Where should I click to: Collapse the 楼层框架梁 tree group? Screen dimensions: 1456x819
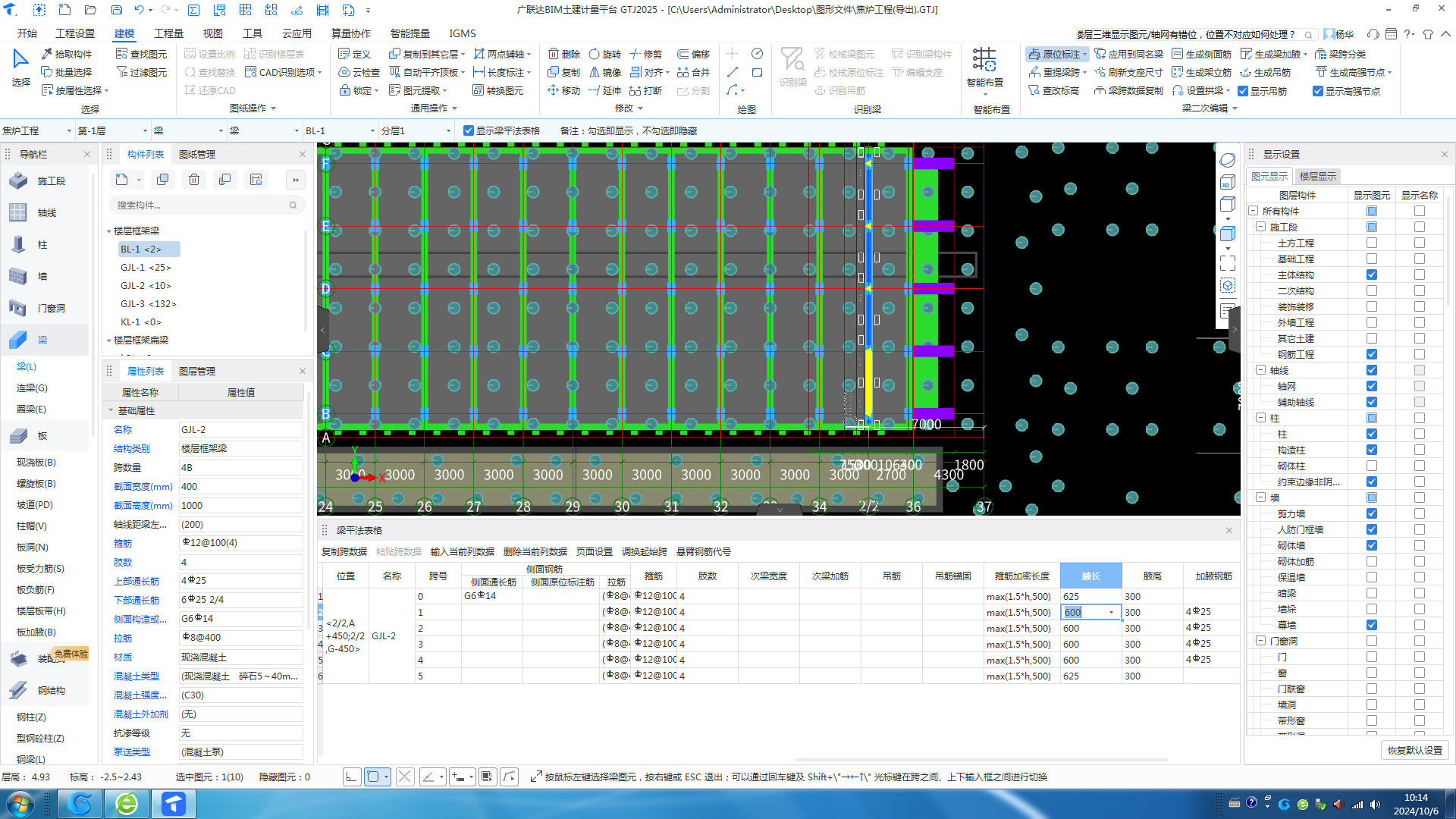click(108, 231)
